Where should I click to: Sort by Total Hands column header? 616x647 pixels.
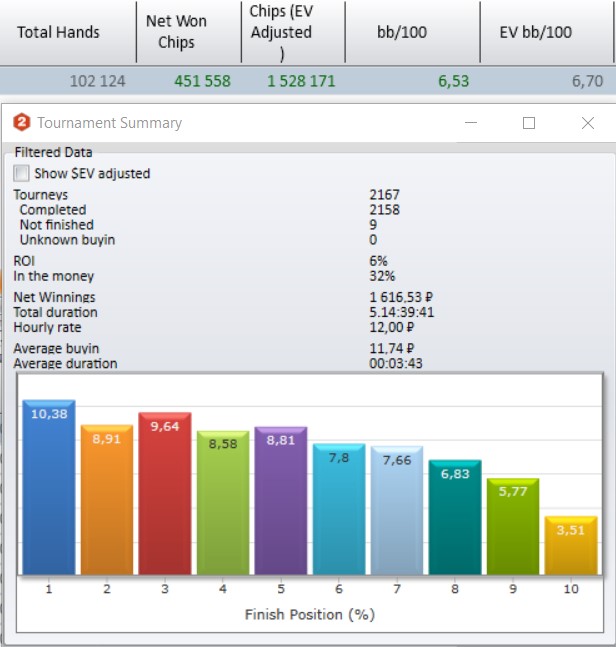tap(68, 32)
